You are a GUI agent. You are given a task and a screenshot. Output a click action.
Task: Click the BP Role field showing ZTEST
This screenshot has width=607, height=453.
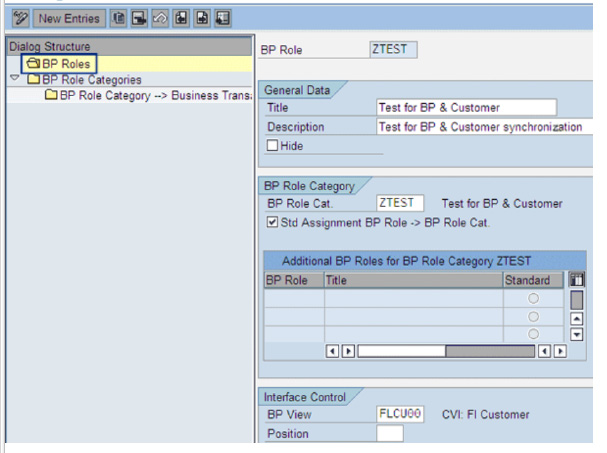[x=393, y=50]
